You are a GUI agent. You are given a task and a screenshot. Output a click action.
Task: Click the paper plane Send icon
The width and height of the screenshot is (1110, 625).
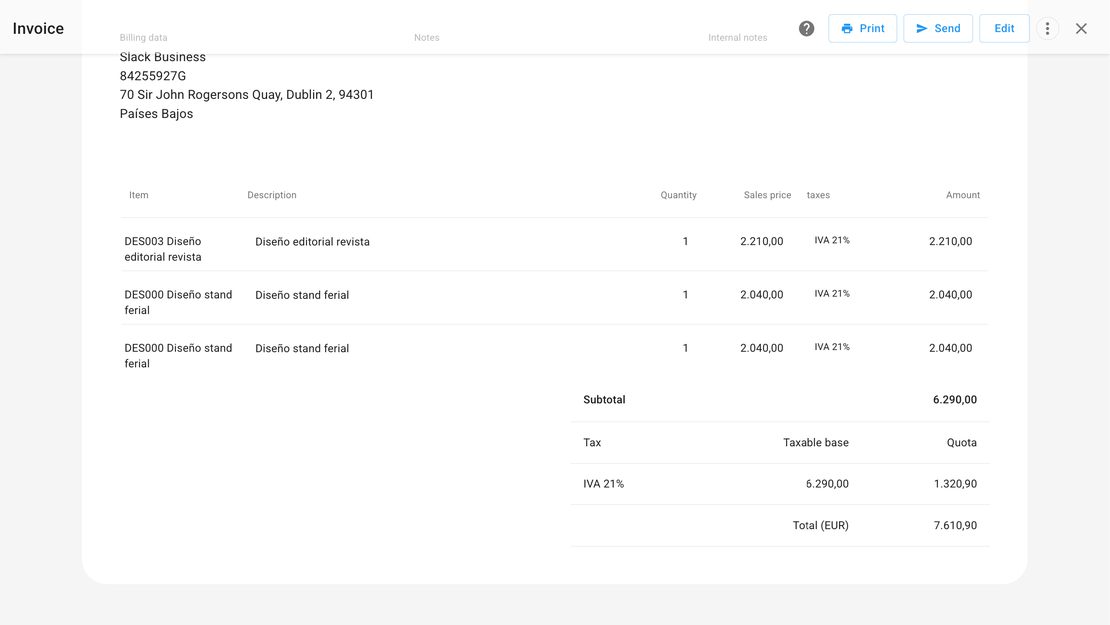(x=922, y=29)
